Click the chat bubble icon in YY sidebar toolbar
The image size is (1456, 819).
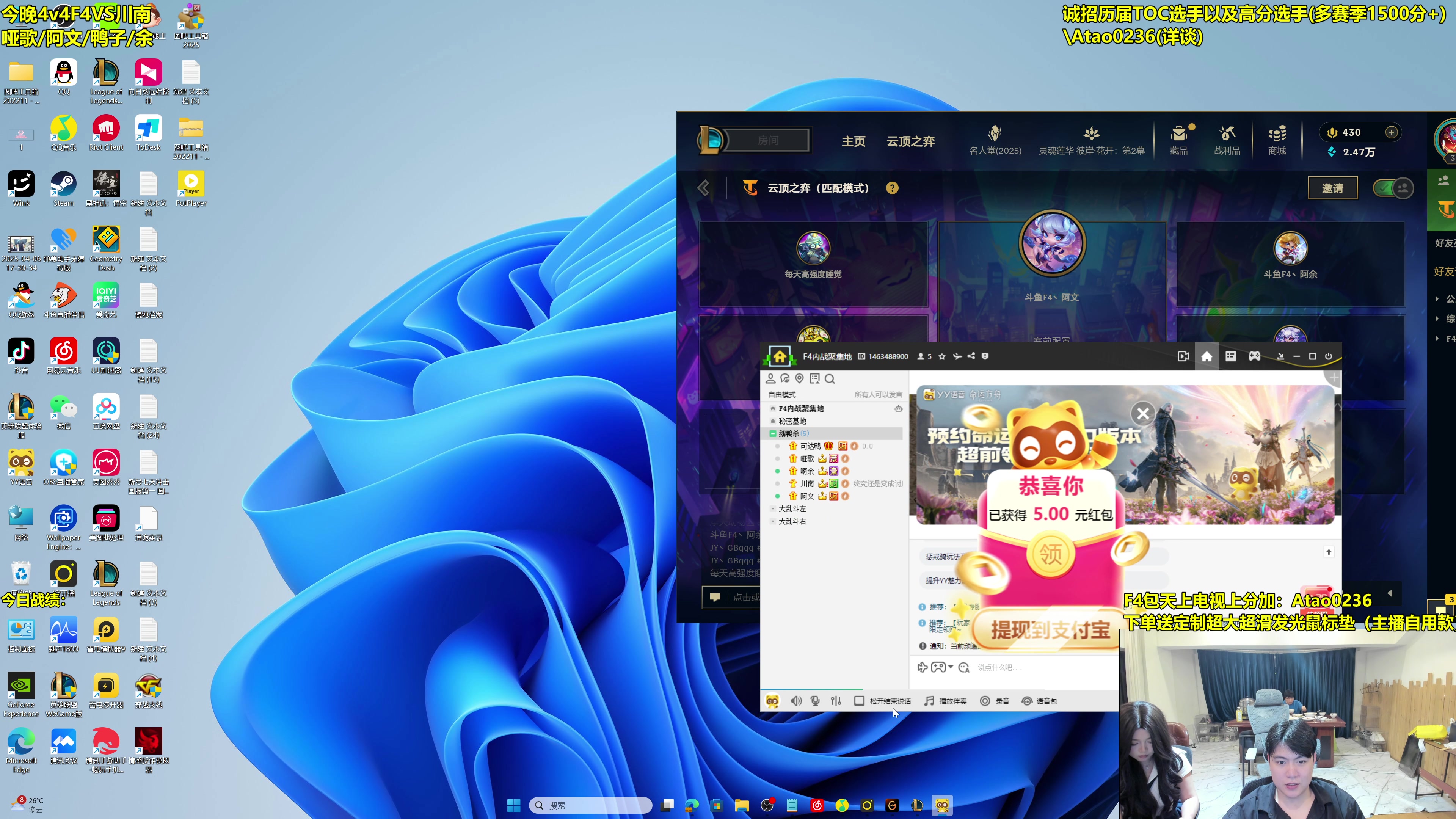pos(785,379)
